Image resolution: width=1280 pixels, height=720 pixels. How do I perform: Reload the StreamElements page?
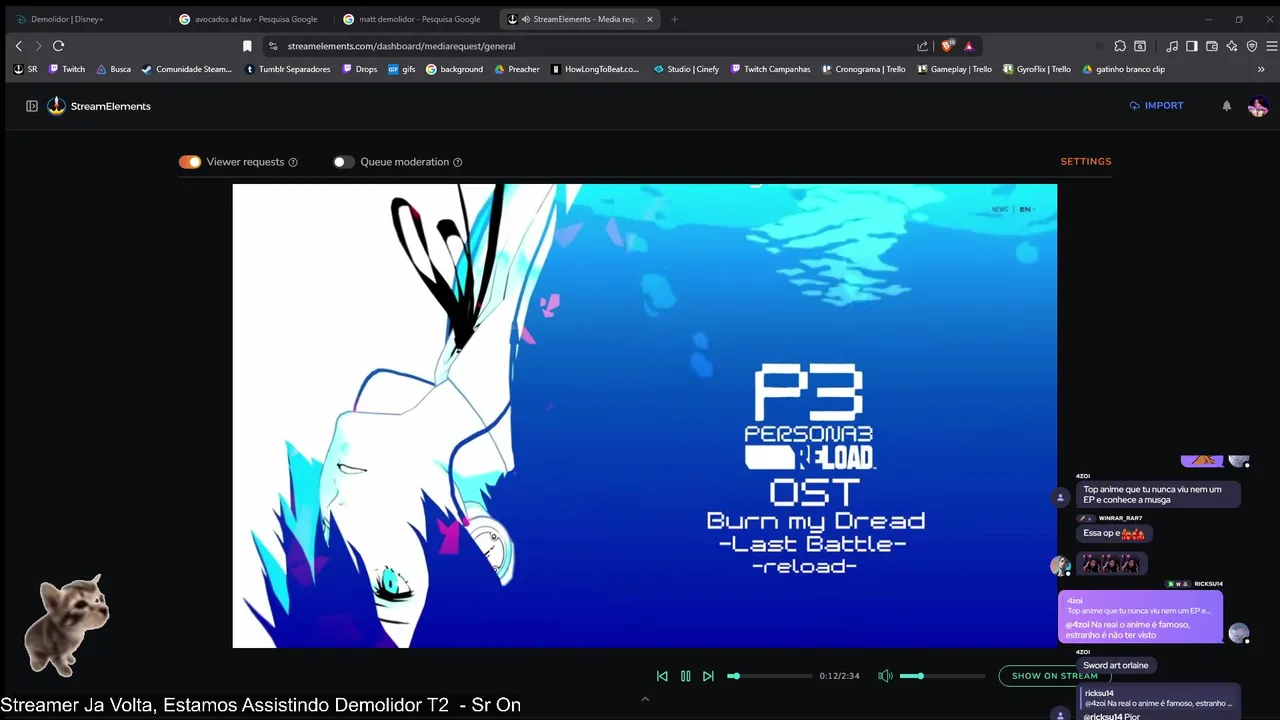(x=58, y=46)
